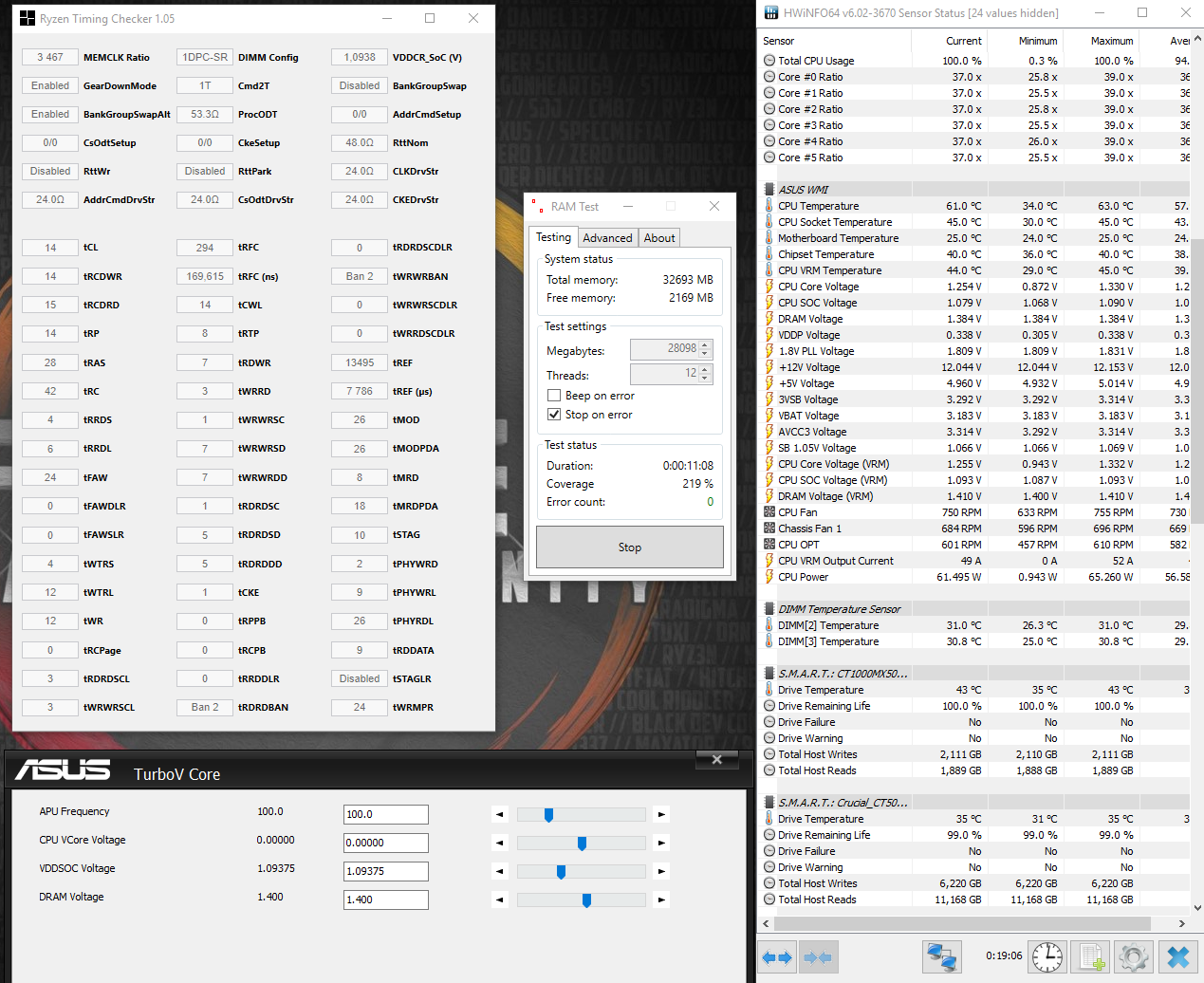Click the thermometer icon beside DIMM[2] Temperature
This screenshot has width=1204, height=983.
pyautogui.click(x=769, y=625)
